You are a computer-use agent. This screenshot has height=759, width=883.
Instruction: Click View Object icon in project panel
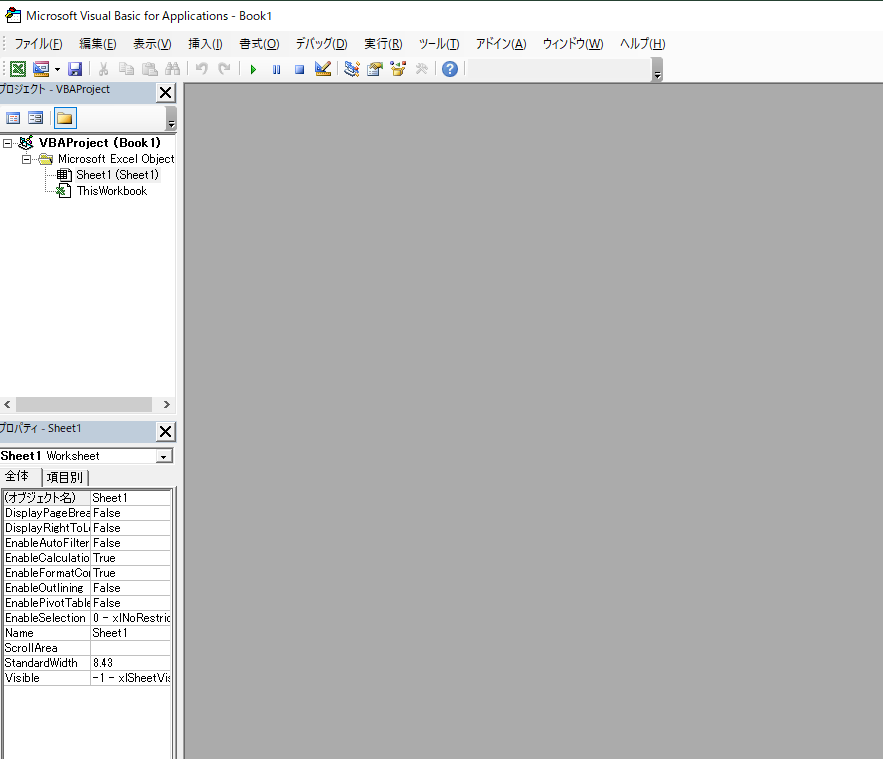pos(35,118)
